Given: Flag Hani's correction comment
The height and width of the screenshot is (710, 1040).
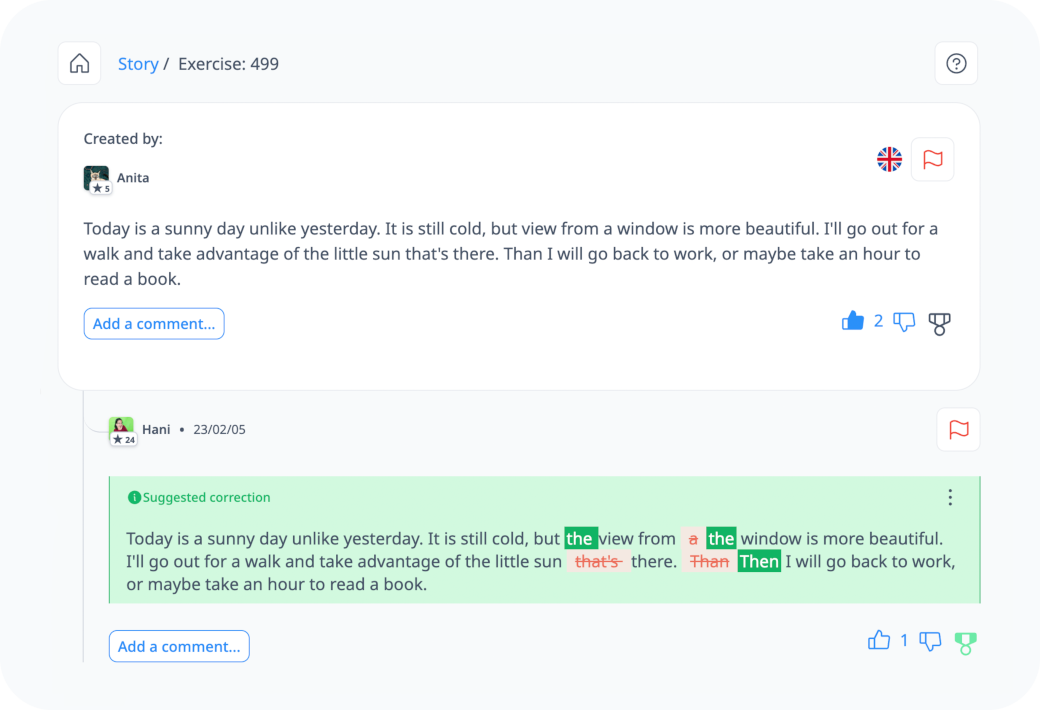Looking at the screenshot, I should coord(958,429).
